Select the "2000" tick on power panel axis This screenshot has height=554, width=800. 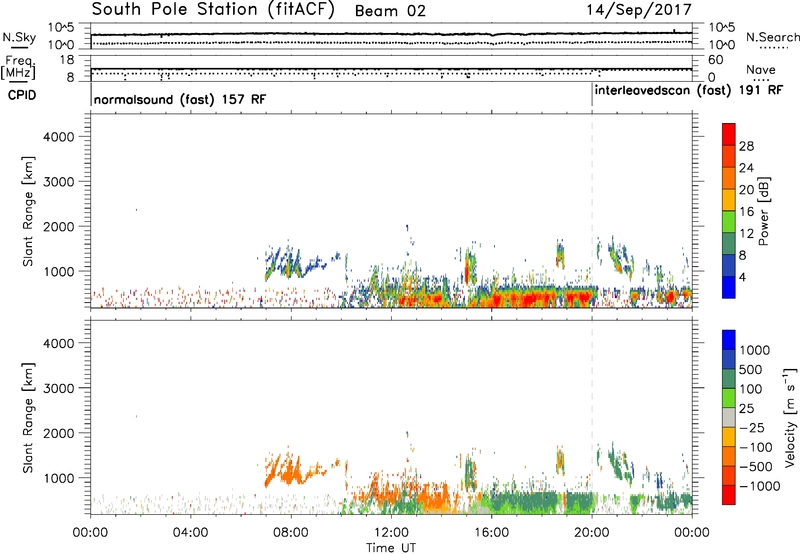point(58,226)
